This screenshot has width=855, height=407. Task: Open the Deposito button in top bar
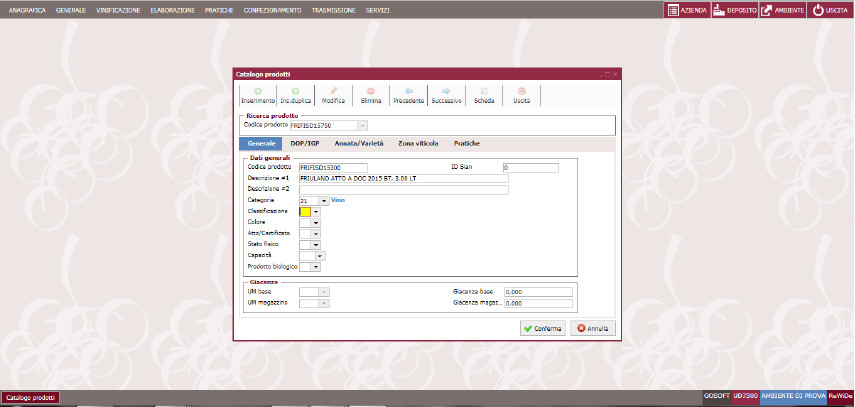click(732, 9)
